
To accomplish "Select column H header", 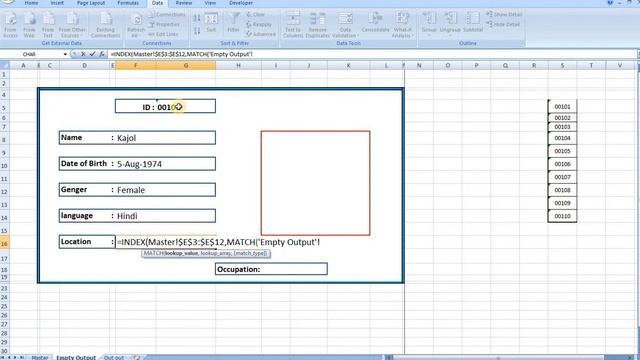I will click(238, 65).
